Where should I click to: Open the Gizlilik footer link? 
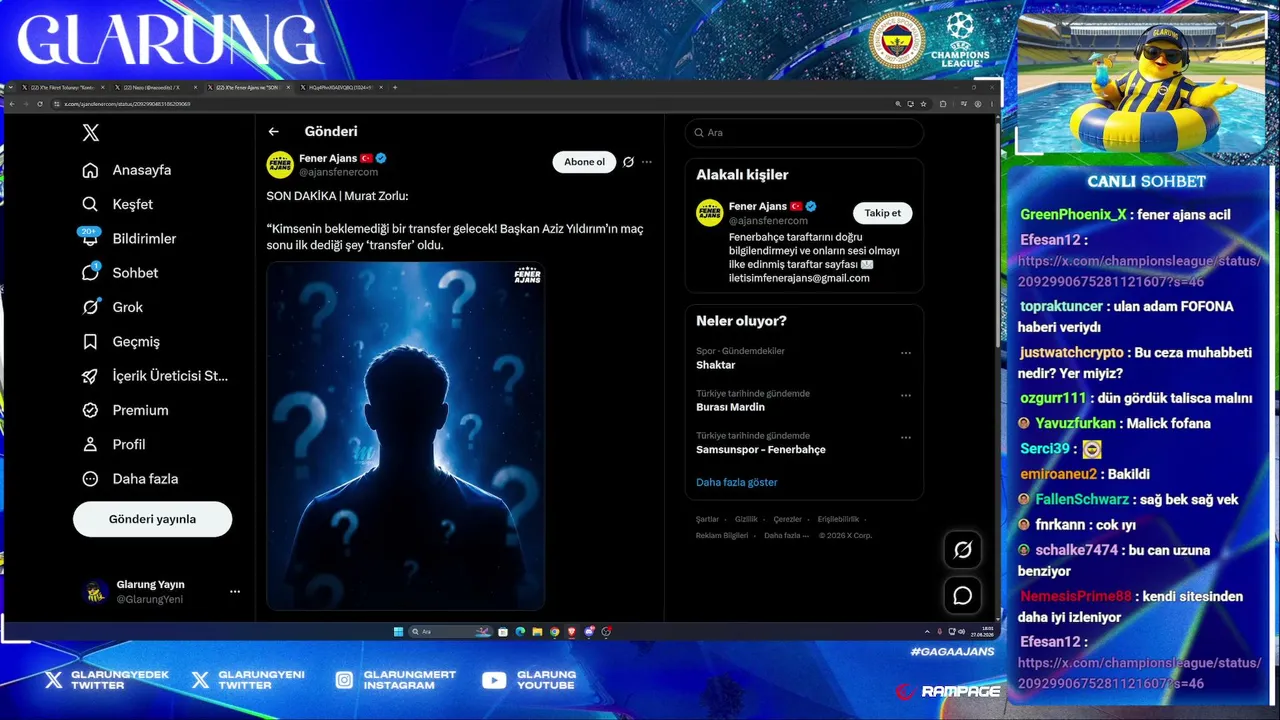pos(746,520)
